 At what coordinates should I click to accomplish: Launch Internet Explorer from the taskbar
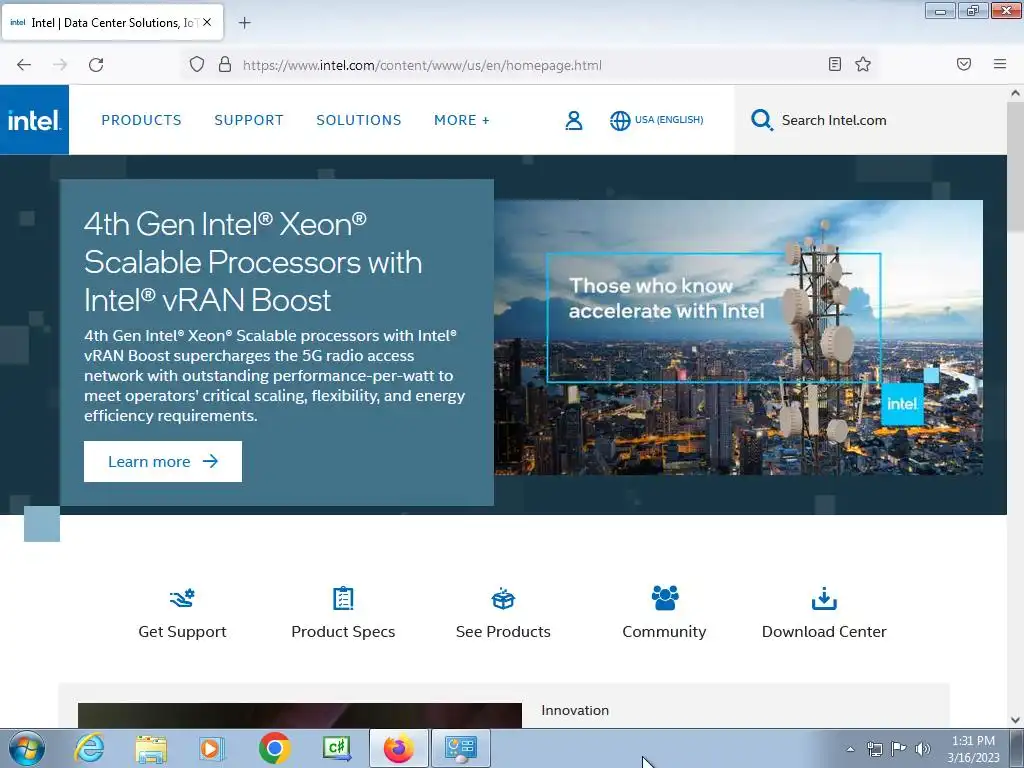(x=89, y=748)
